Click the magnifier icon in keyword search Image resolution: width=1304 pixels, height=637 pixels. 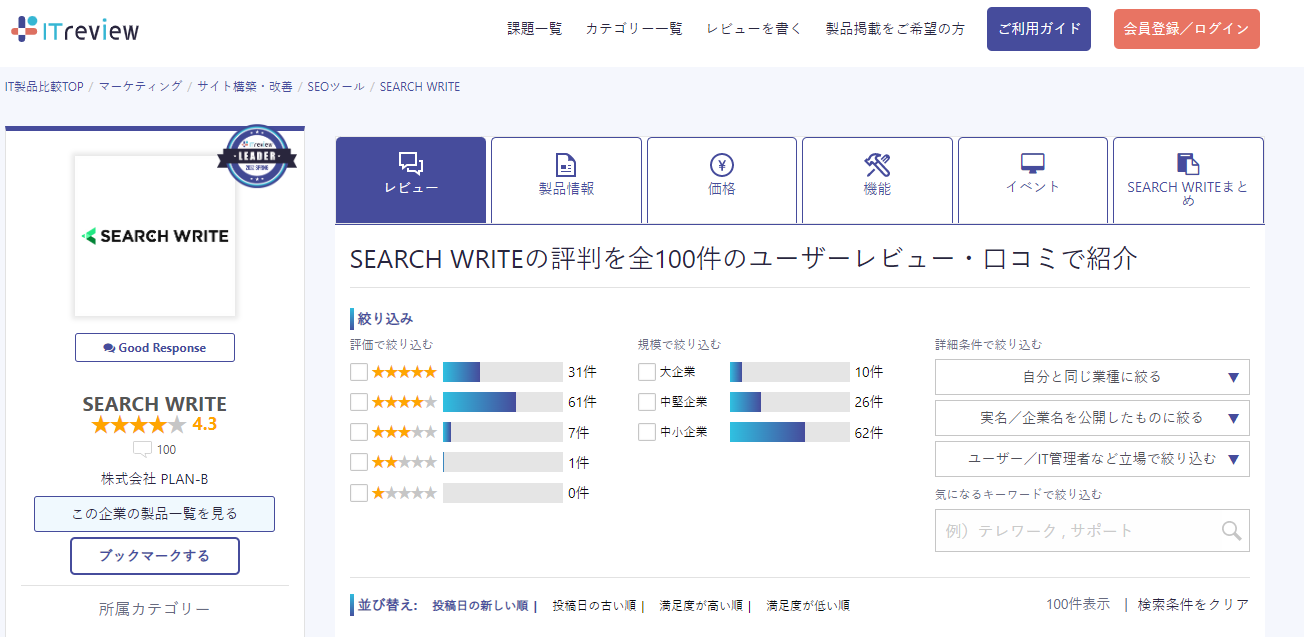1231,530
